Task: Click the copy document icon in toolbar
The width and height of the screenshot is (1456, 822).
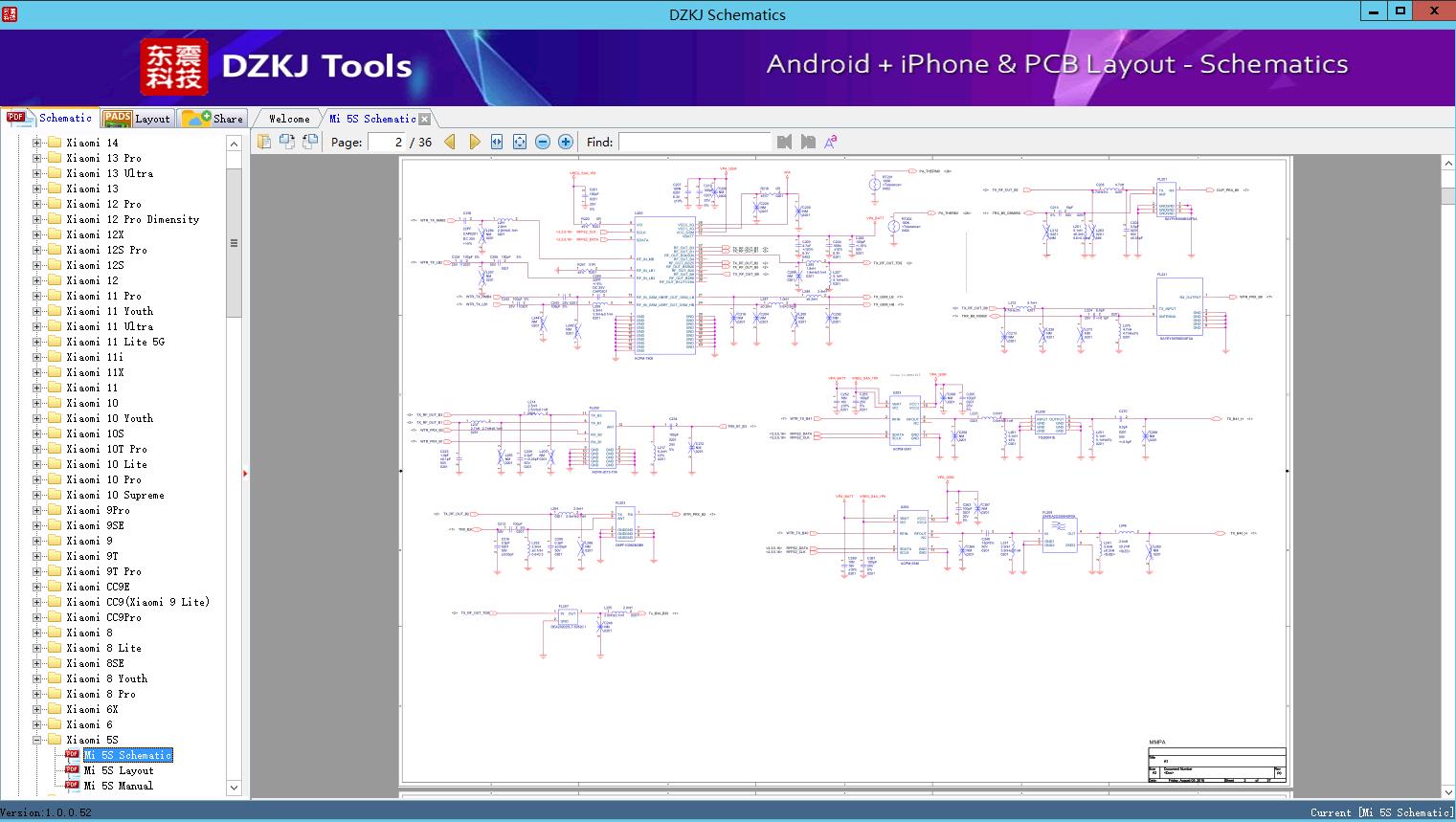Action: (x=264, y=142)
